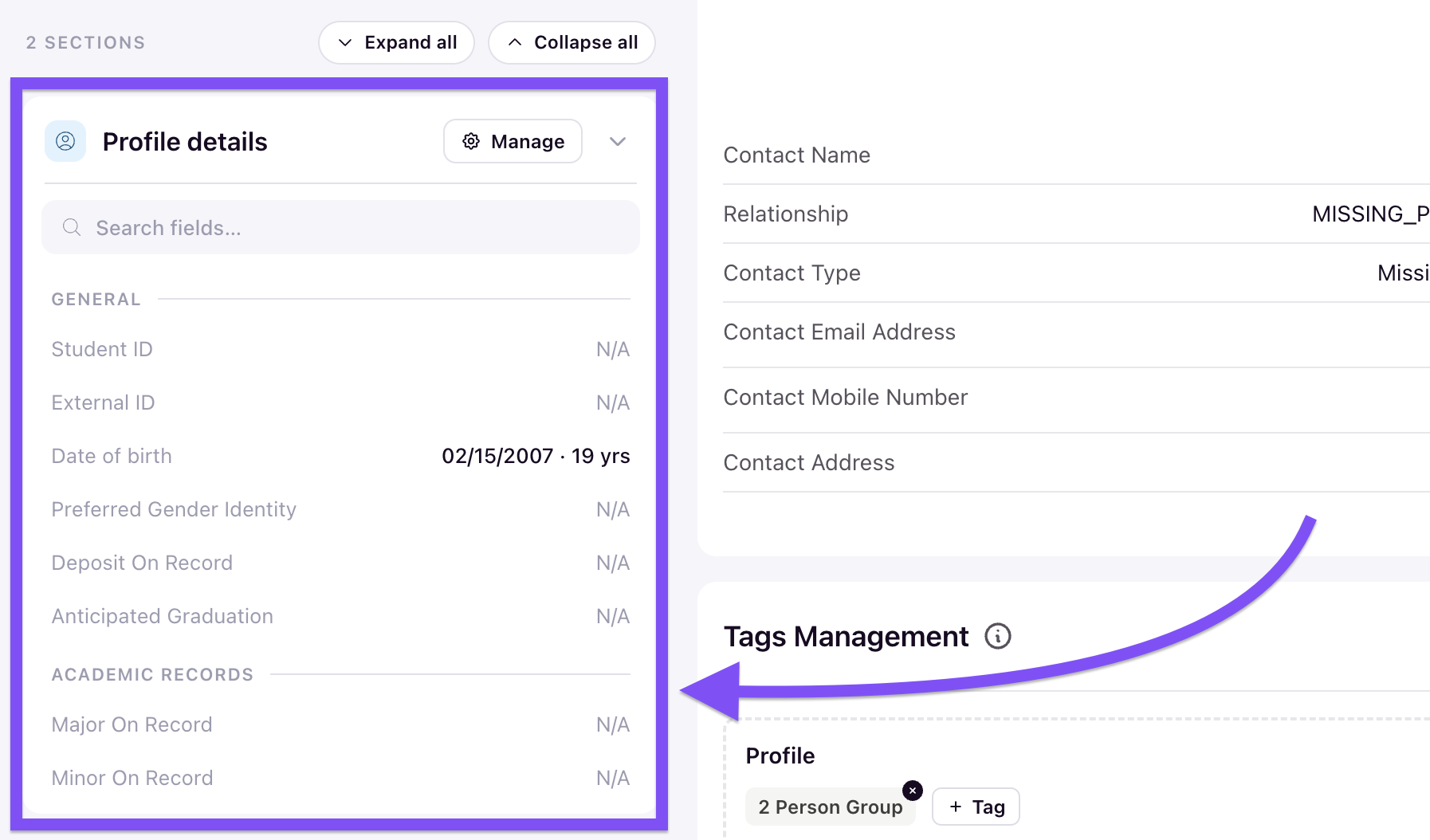
Task: Click Collapse all button
Action: point(572,42)
